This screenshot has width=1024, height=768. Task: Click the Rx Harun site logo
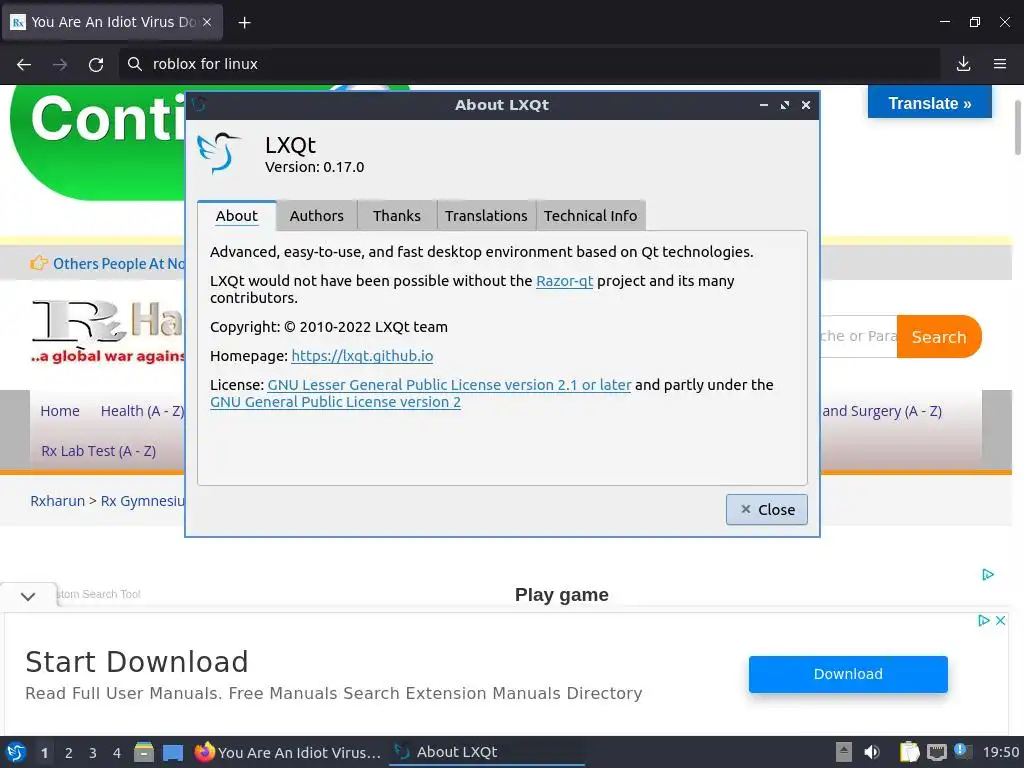(x=108, y=332)
